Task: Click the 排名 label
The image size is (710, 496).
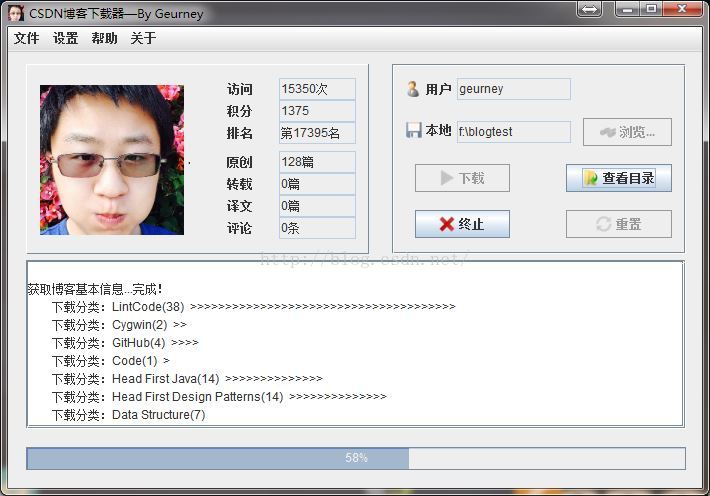Action: pyautogui.click(x=240, y=133)
